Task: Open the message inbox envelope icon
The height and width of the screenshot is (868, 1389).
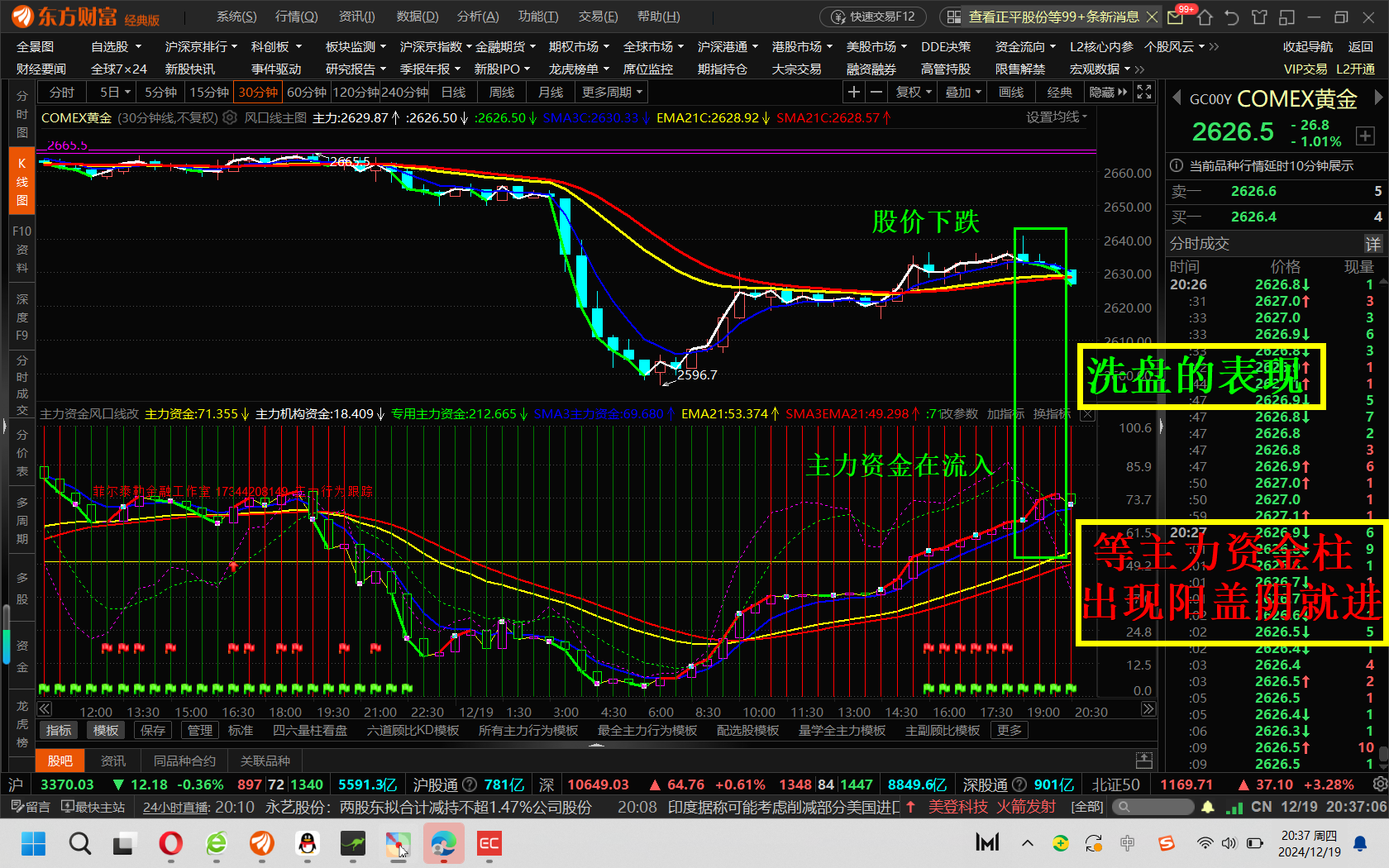Action: pyautogui.click(x=1175, y=17)
